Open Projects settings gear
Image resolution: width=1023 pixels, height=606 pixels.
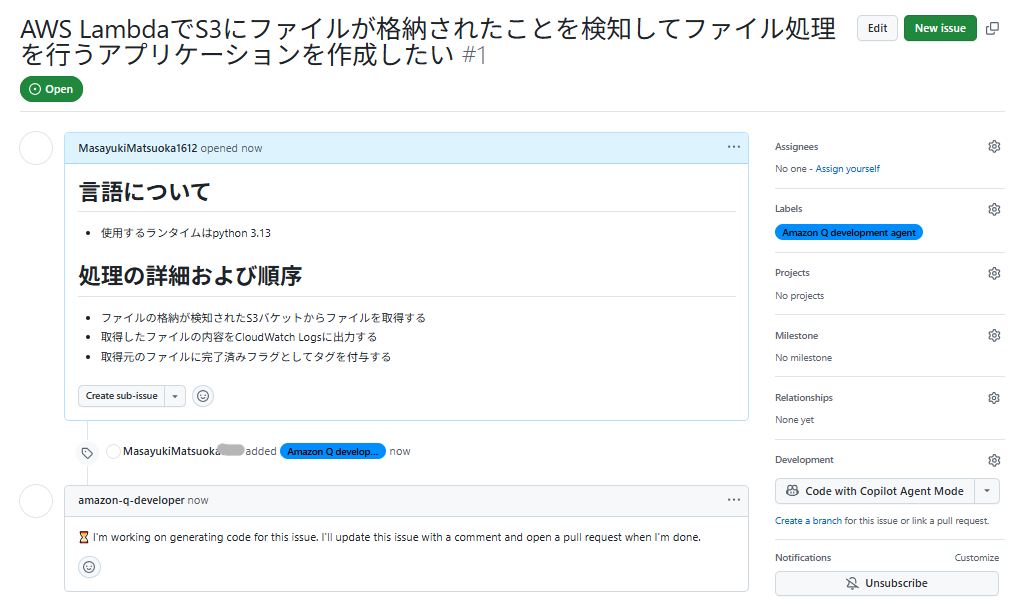point(994,273)
